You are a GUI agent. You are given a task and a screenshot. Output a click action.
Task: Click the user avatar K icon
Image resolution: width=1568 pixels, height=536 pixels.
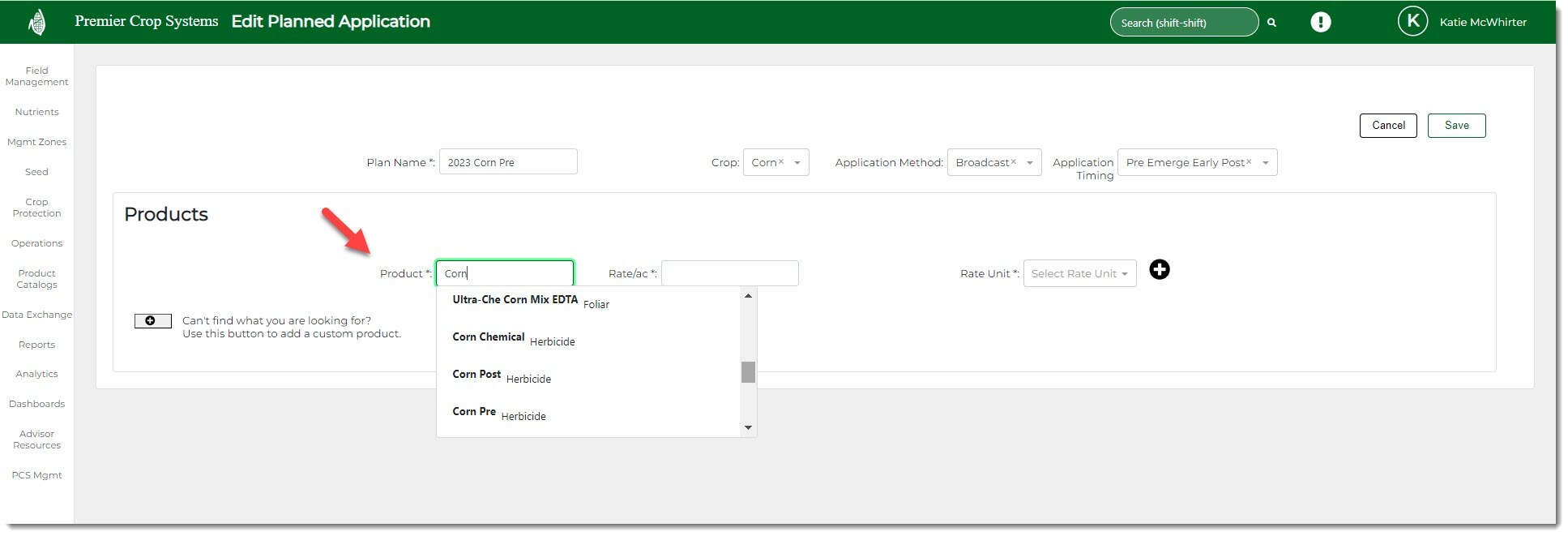1412,22
